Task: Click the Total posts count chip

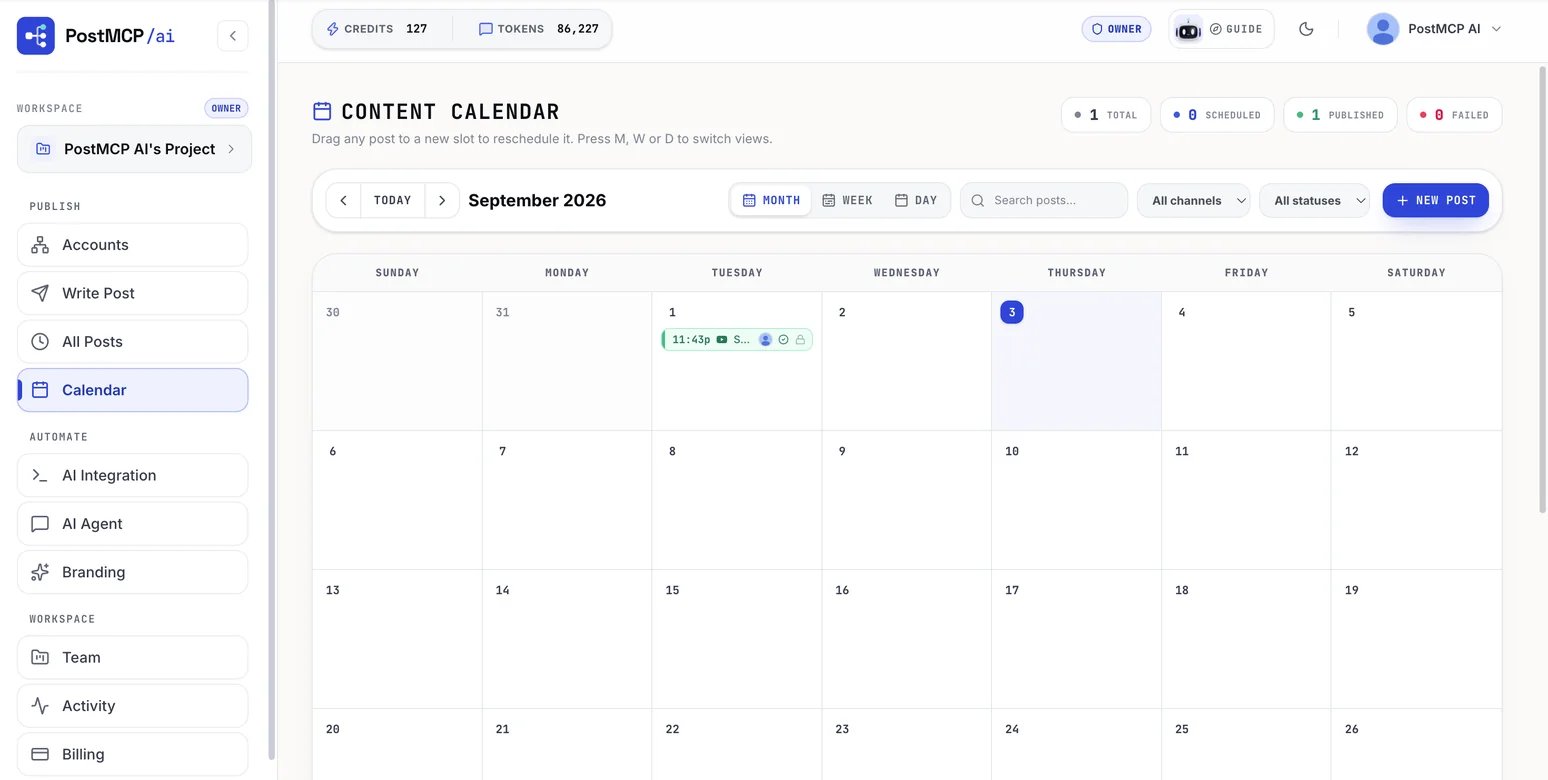Action: [1106, 115]
